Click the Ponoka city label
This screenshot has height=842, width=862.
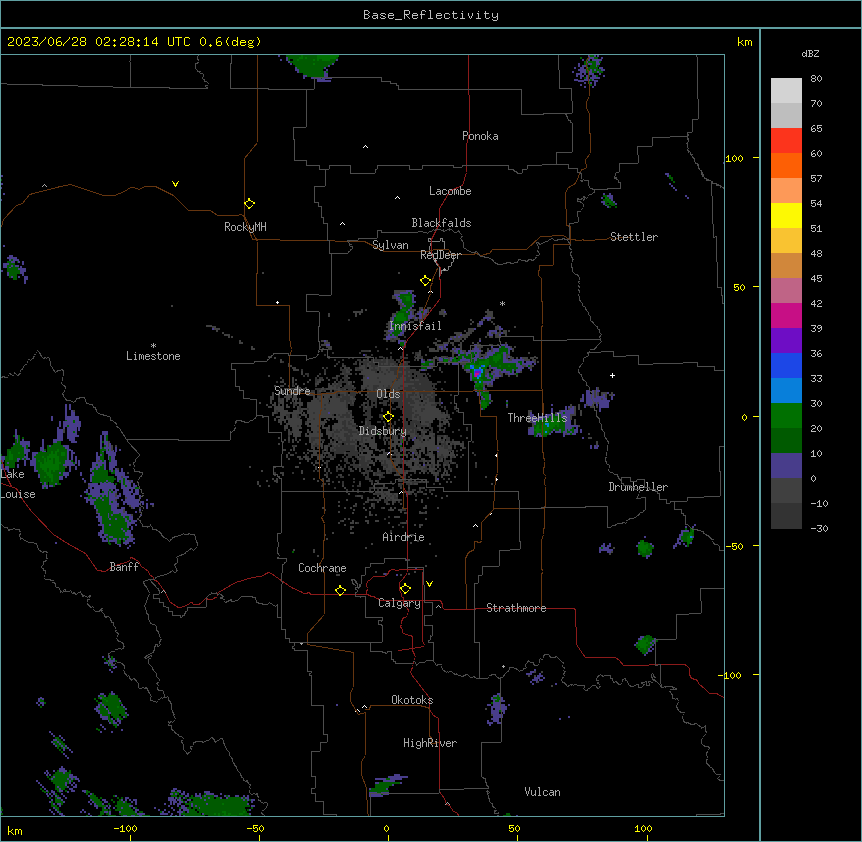[480, 136]
